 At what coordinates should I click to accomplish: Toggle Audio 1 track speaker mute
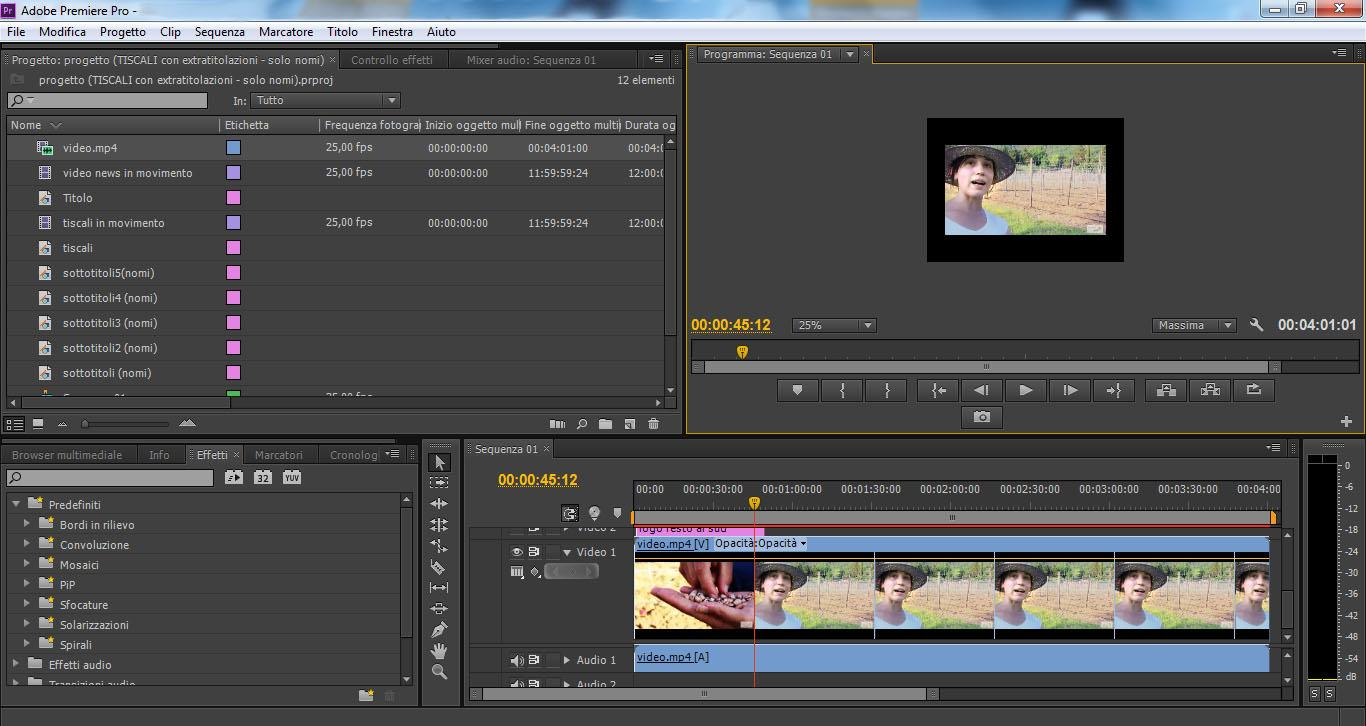(x=517, y=660)
